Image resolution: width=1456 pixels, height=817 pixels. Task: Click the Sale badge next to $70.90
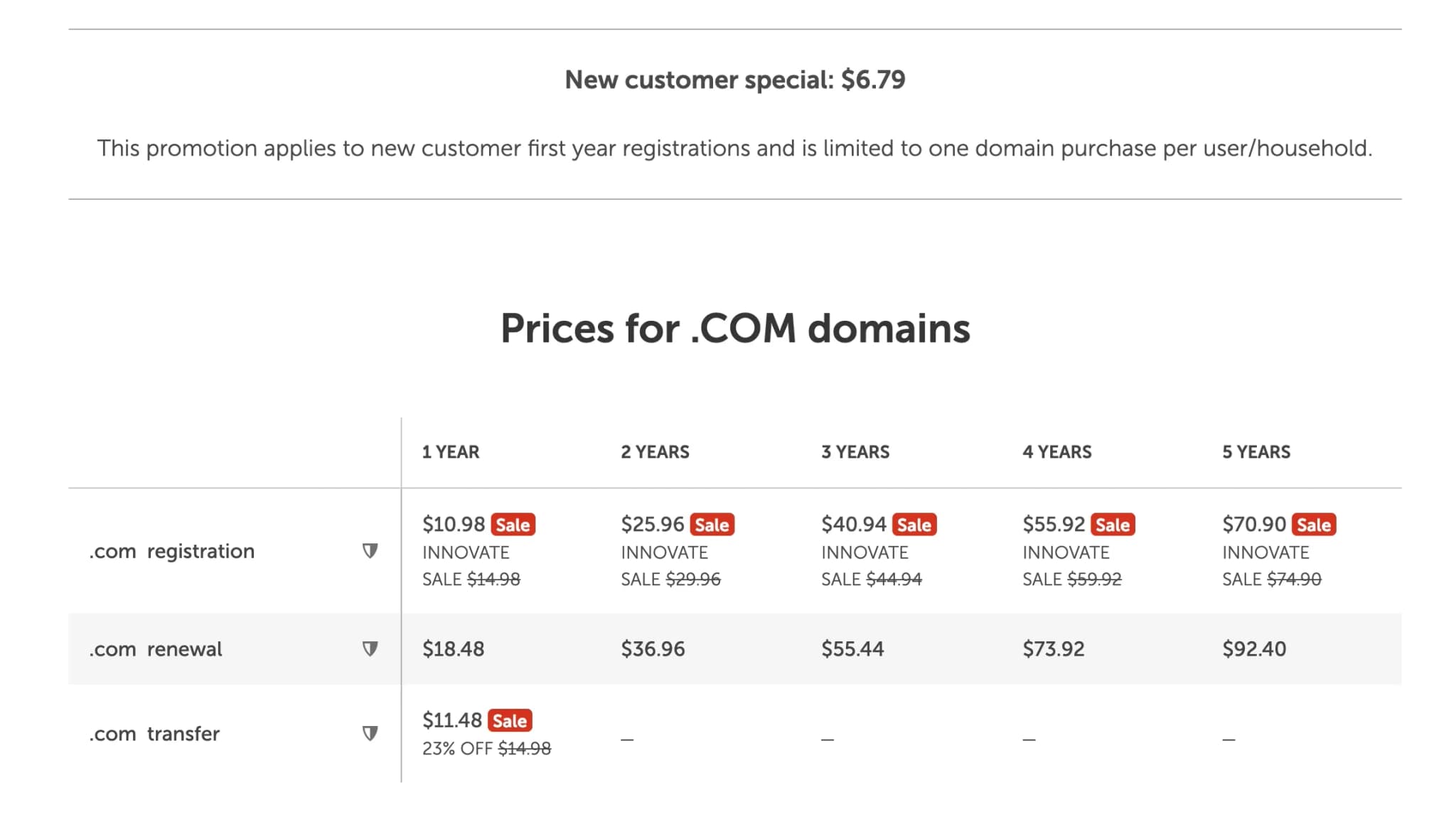1313,525
